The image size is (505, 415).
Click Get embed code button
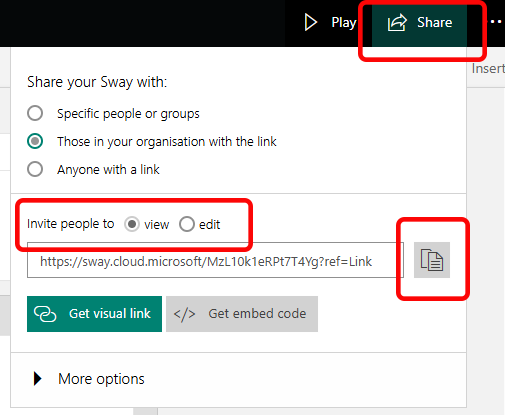pyautogui.click(x=242, y=314)
